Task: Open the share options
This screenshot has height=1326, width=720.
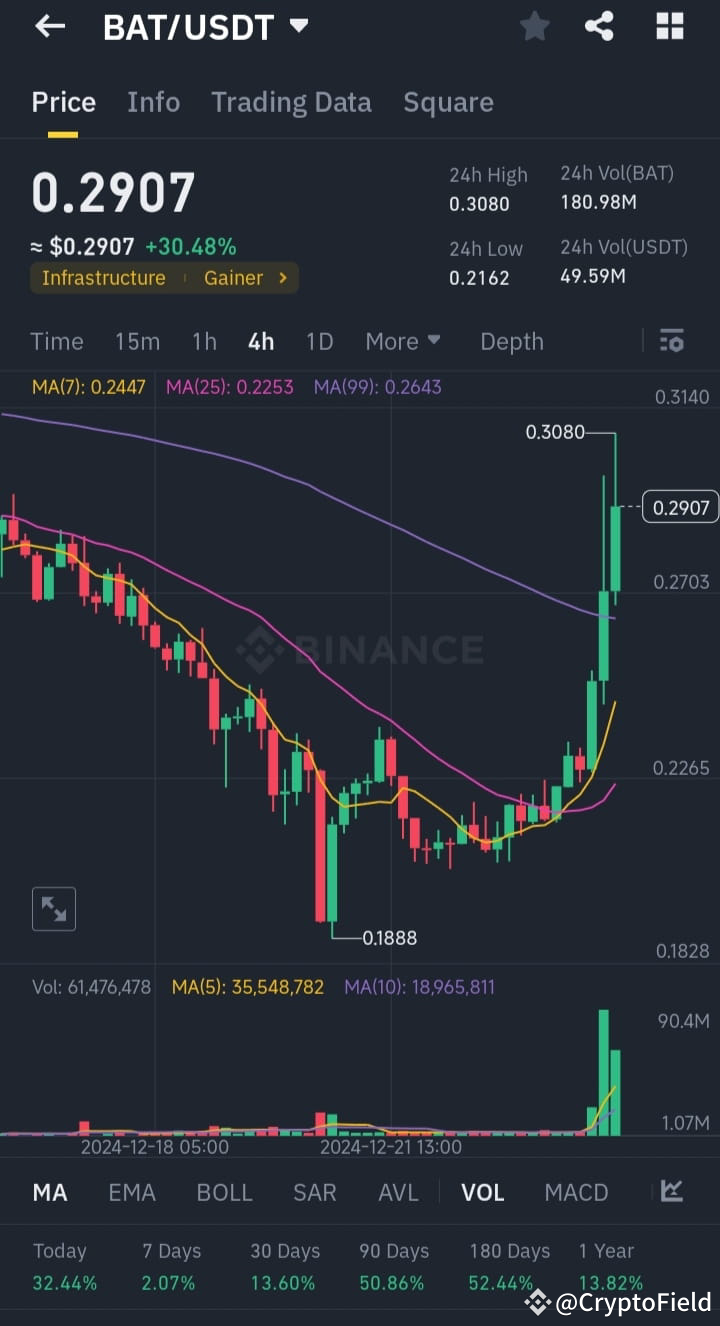Action: click(599, 27)
